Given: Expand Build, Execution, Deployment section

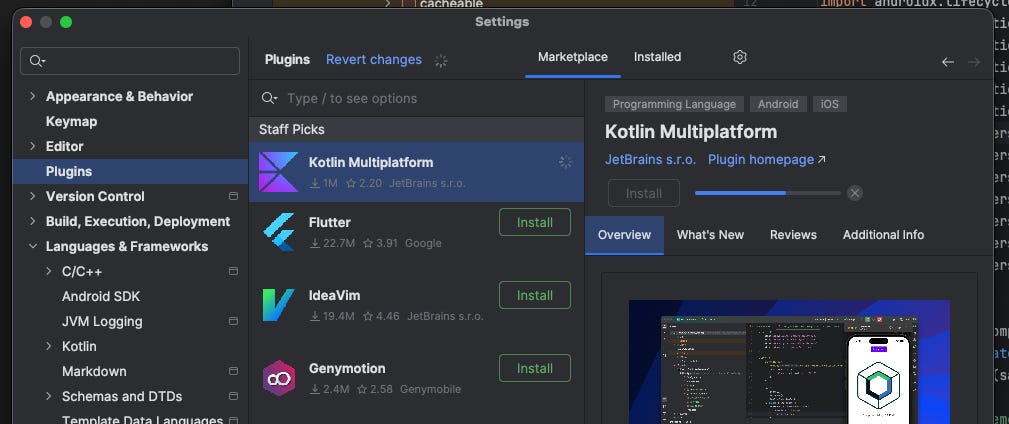Looking at the screenshot, I should coord(32,221).
